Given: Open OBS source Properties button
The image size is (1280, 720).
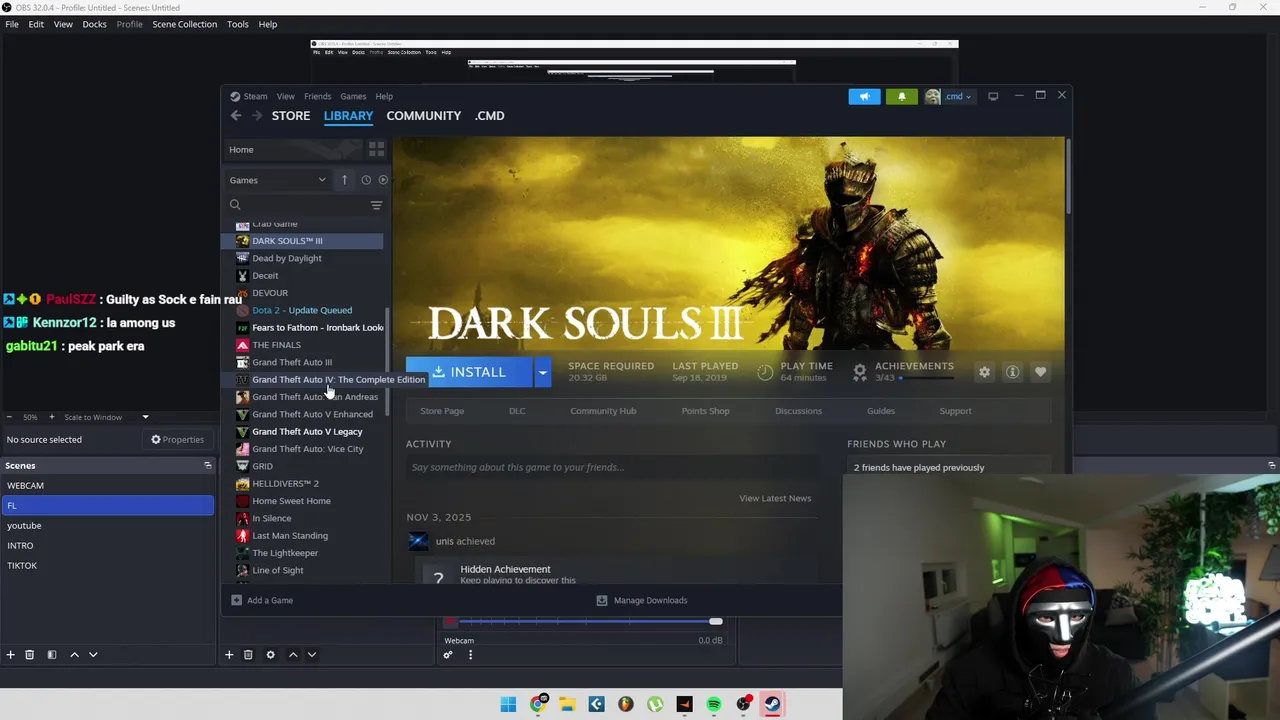Looking at the screenshot, I should click(x=177, y=440).
